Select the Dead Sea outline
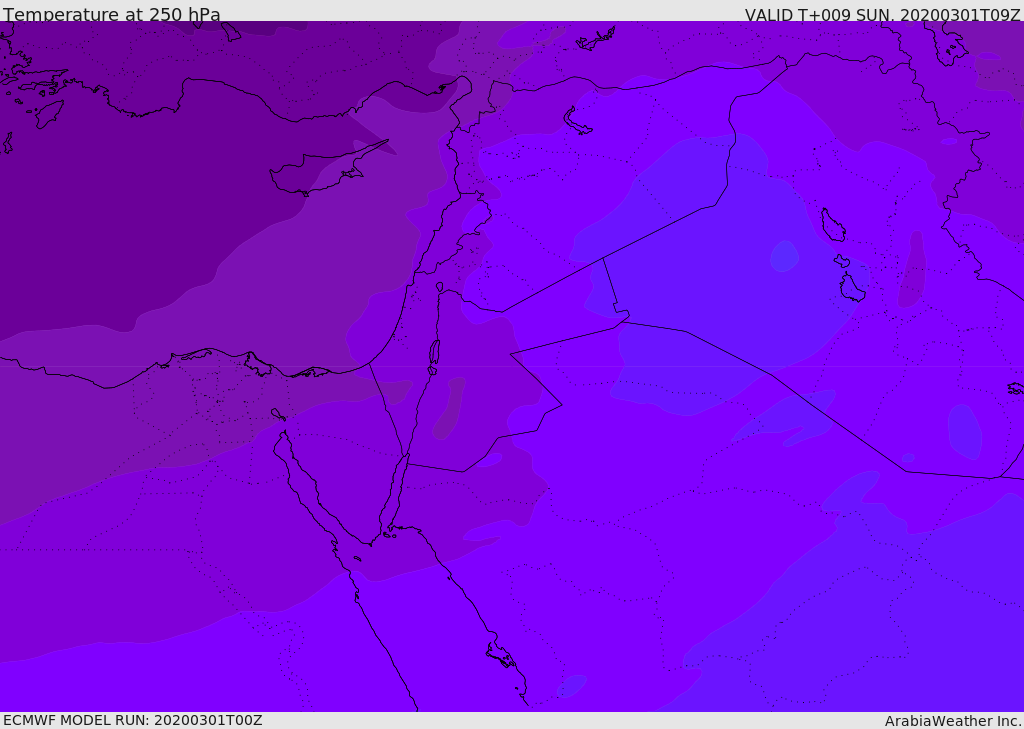The width and height of the screenshot is (1024, 729). pyautogui.click(x=434, y=354)
